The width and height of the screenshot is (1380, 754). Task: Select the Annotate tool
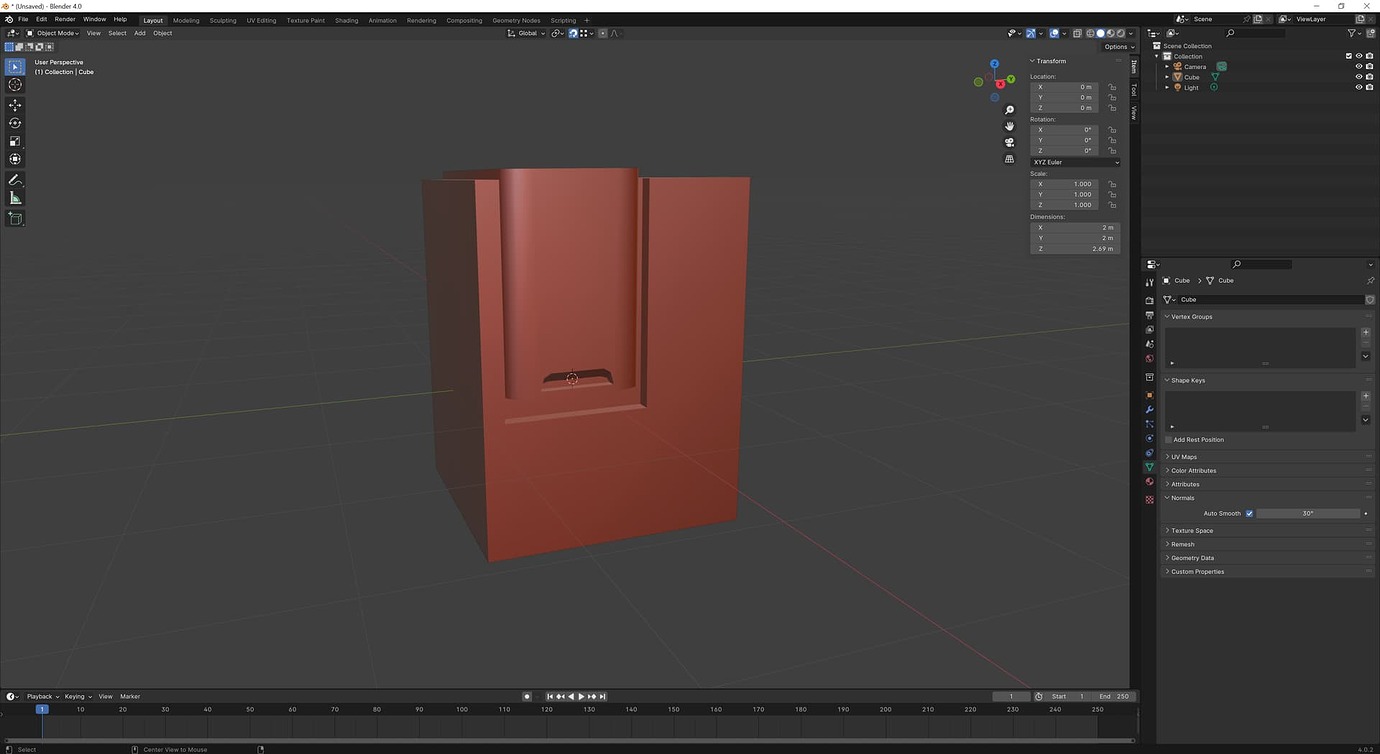point(15,179)
